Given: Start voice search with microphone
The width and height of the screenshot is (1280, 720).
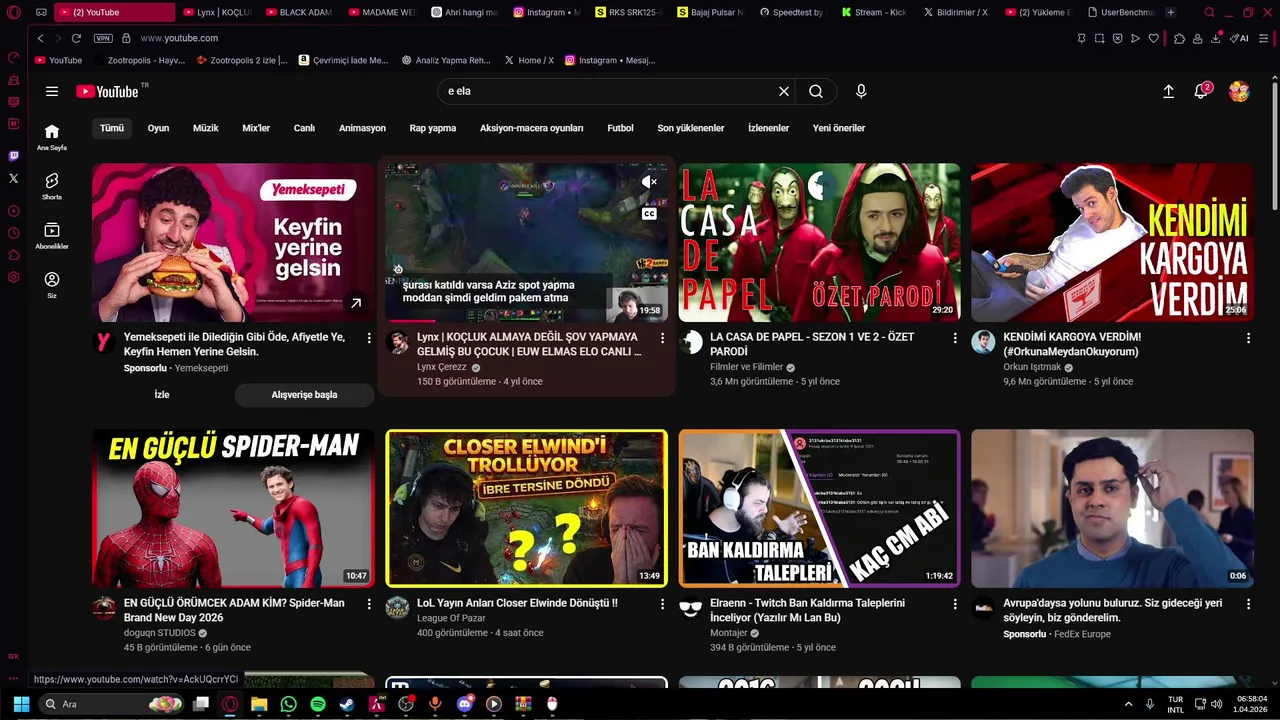Looking at the screenshot, I should click(x=861, y=91).
